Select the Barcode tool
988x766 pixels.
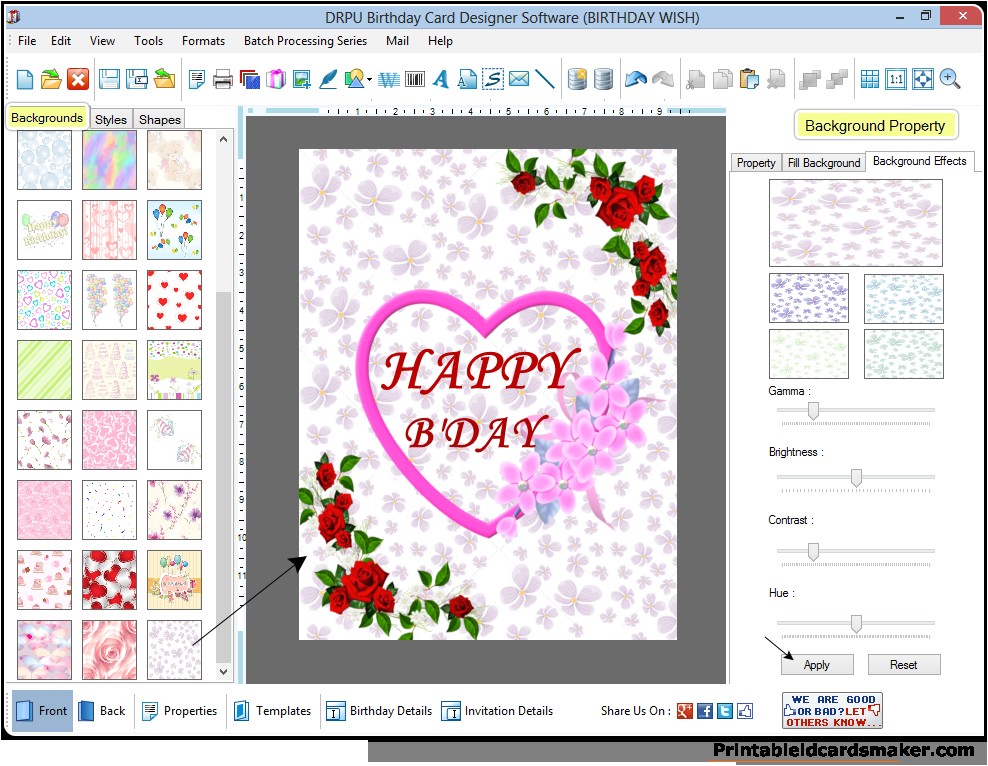[x=414, y=78]
